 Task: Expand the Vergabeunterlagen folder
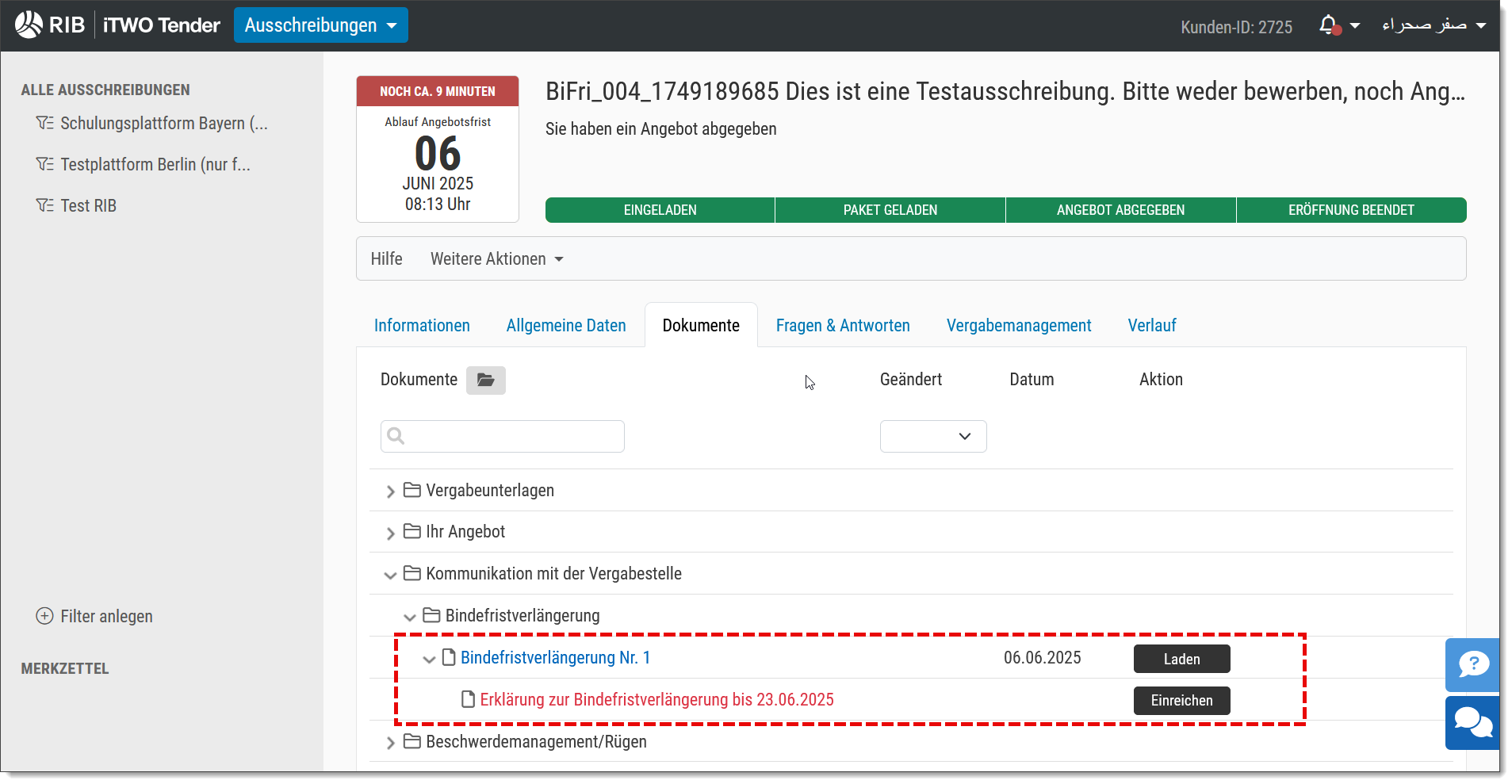[390, 491]
